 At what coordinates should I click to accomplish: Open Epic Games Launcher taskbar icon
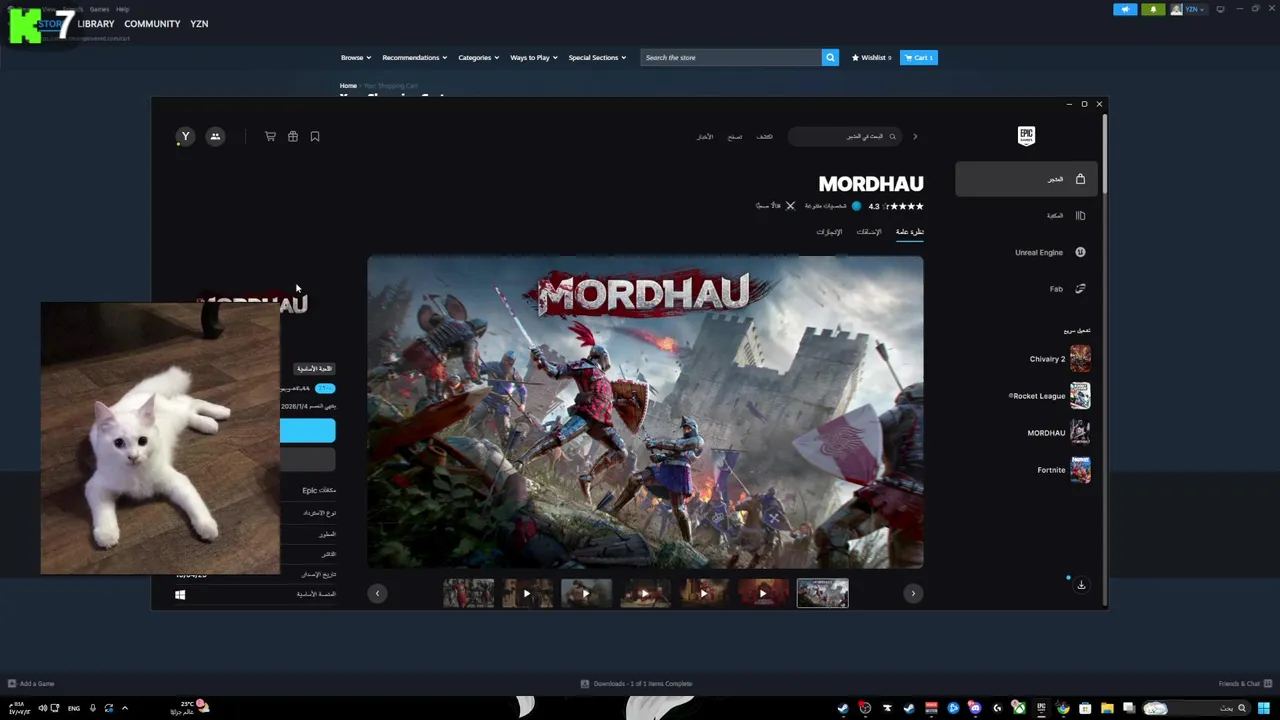pyautogui.click(x=1041, y=709)
